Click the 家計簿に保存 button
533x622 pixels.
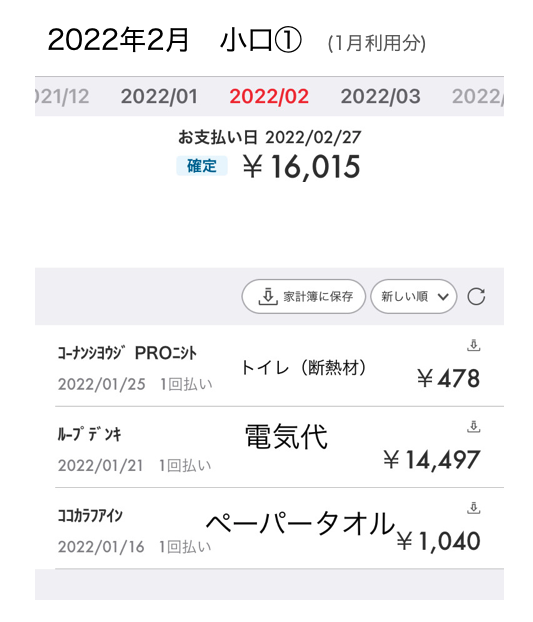(x=303, y=296)
